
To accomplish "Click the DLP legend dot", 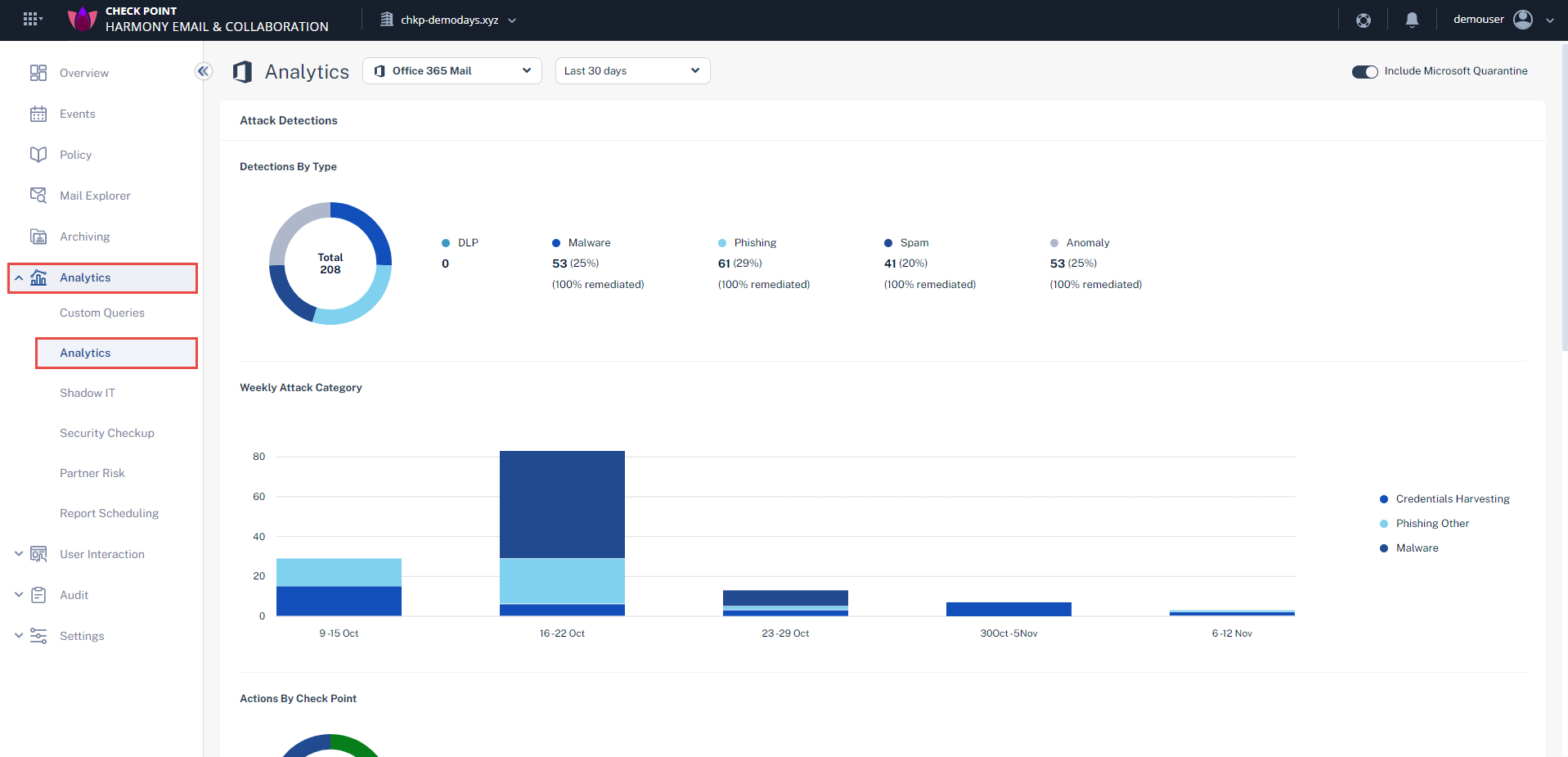I will click(446, 243).
